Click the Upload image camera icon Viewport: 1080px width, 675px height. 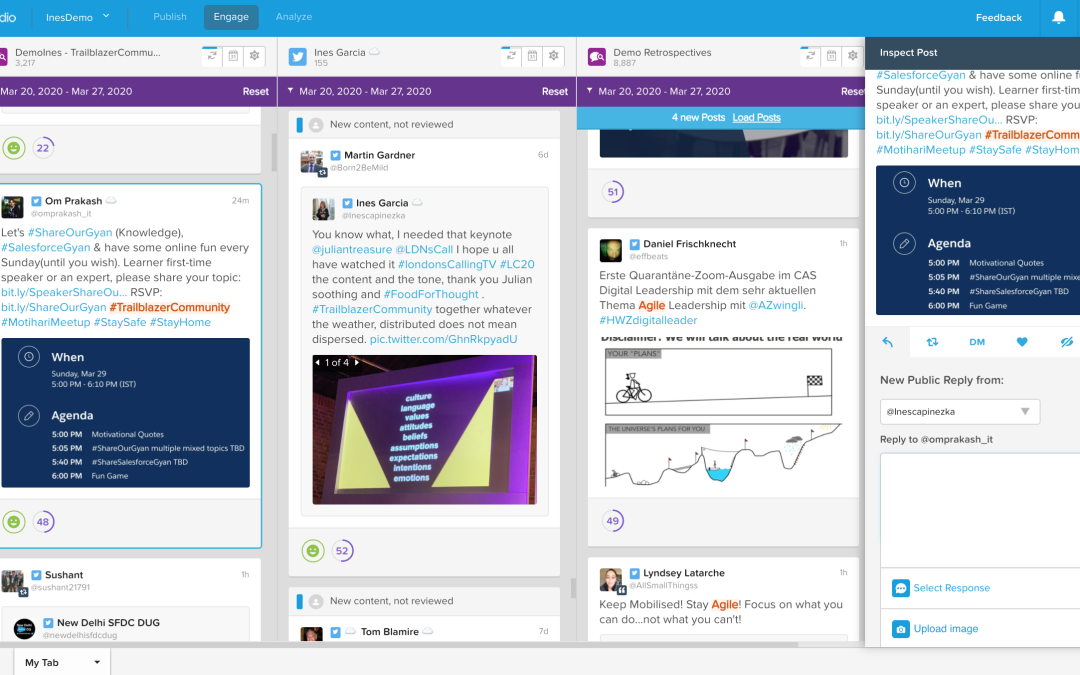[x=900, y=629]
